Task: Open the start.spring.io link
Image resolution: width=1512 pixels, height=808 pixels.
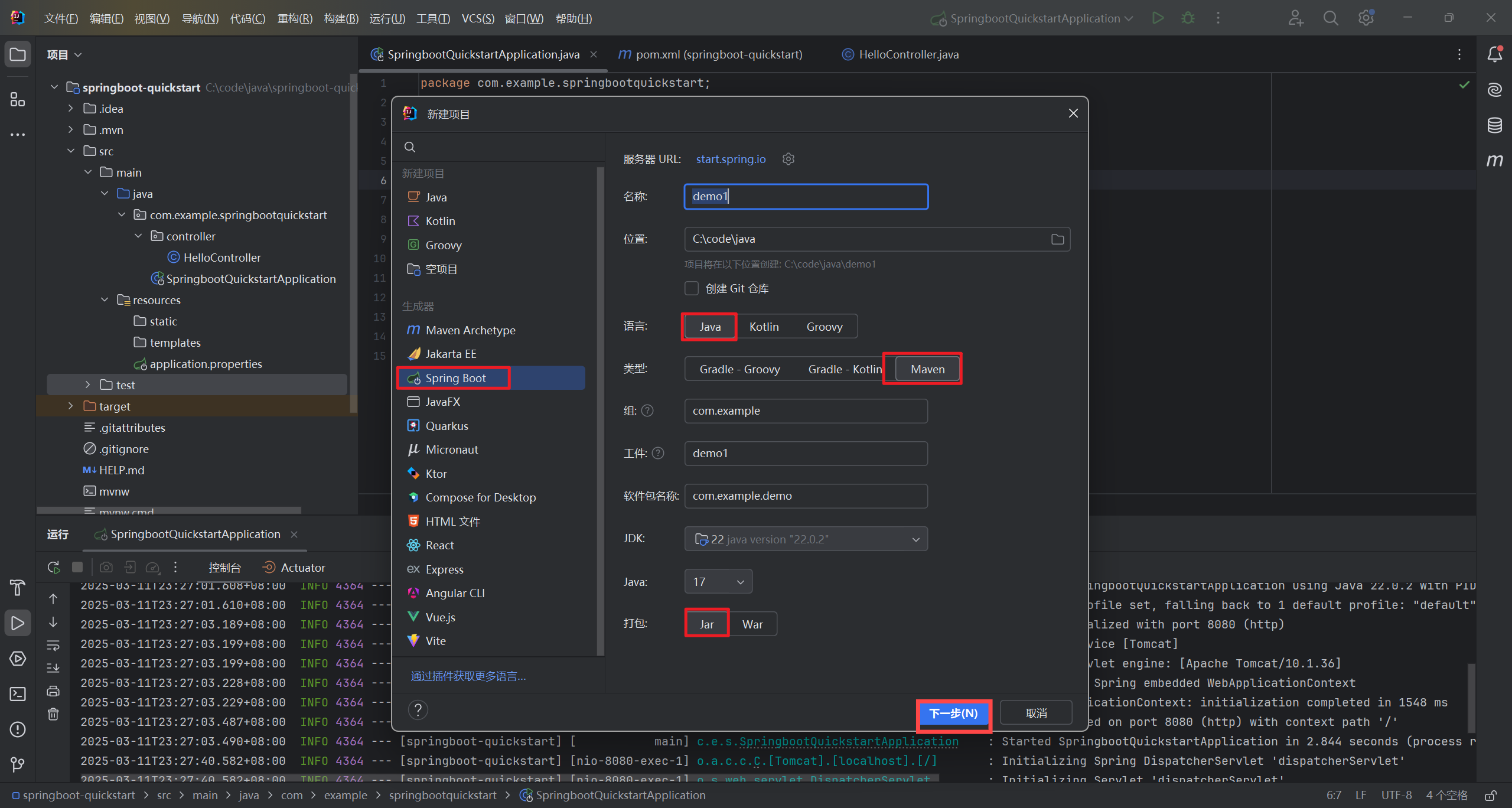Action: click(731, 159)
